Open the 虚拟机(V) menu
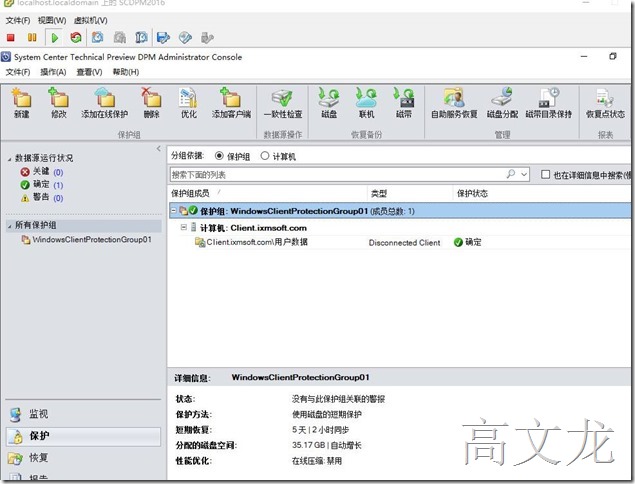 pyautogui.click(x=90, y=20)
